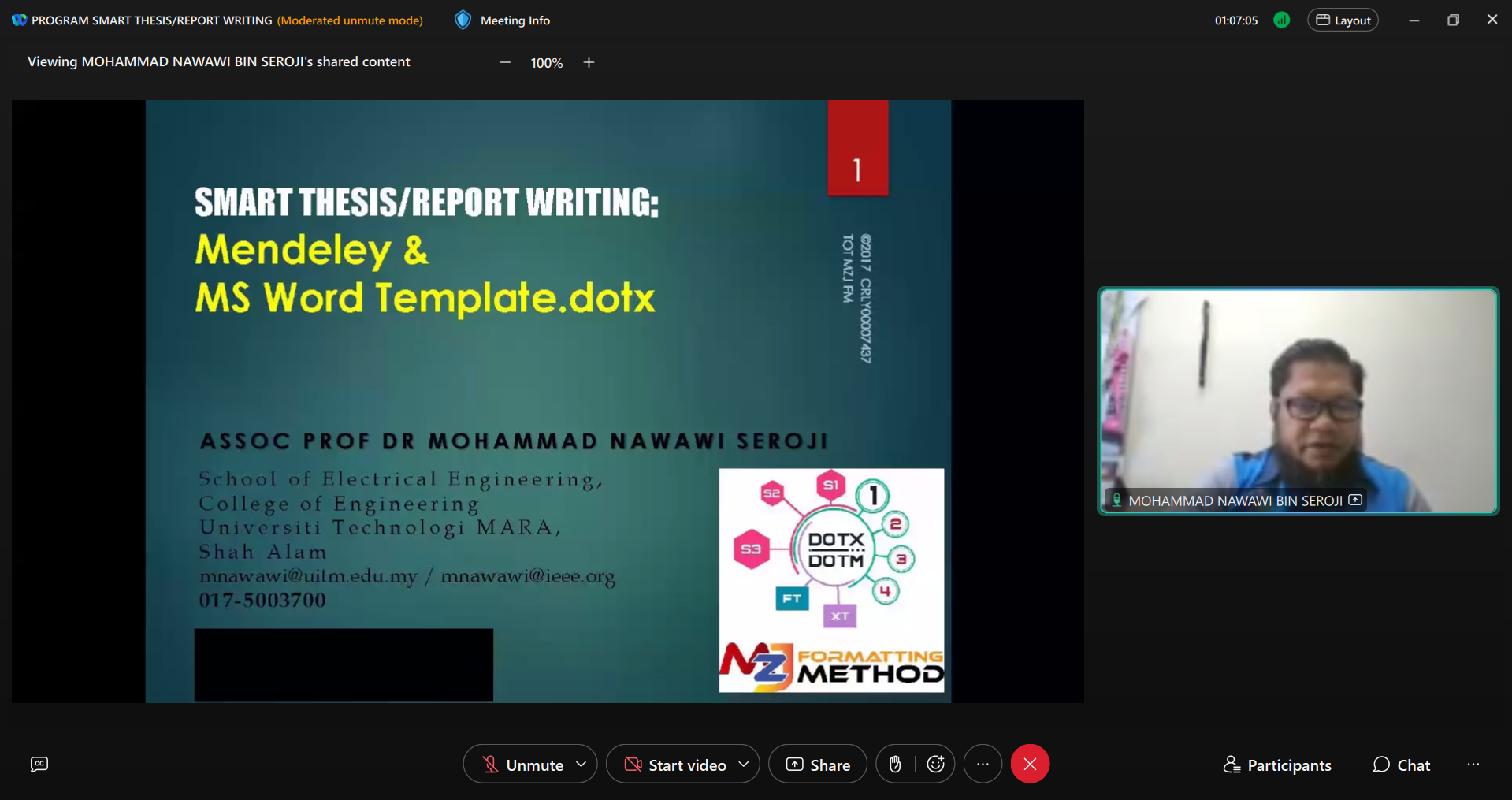Click the shared slide content area

(548, 401)
